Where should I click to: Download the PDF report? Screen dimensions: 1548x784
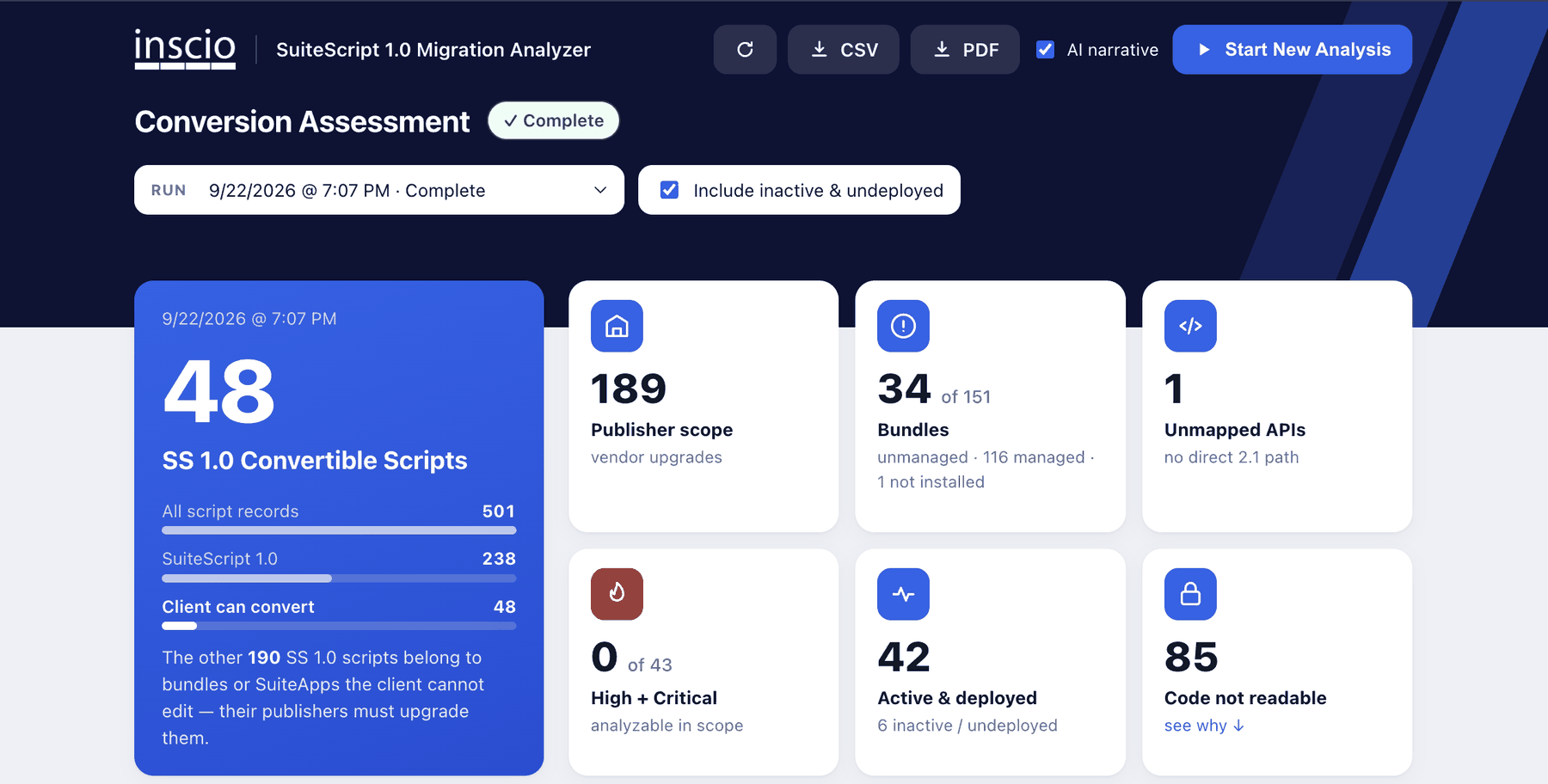[x=965, y=50]
